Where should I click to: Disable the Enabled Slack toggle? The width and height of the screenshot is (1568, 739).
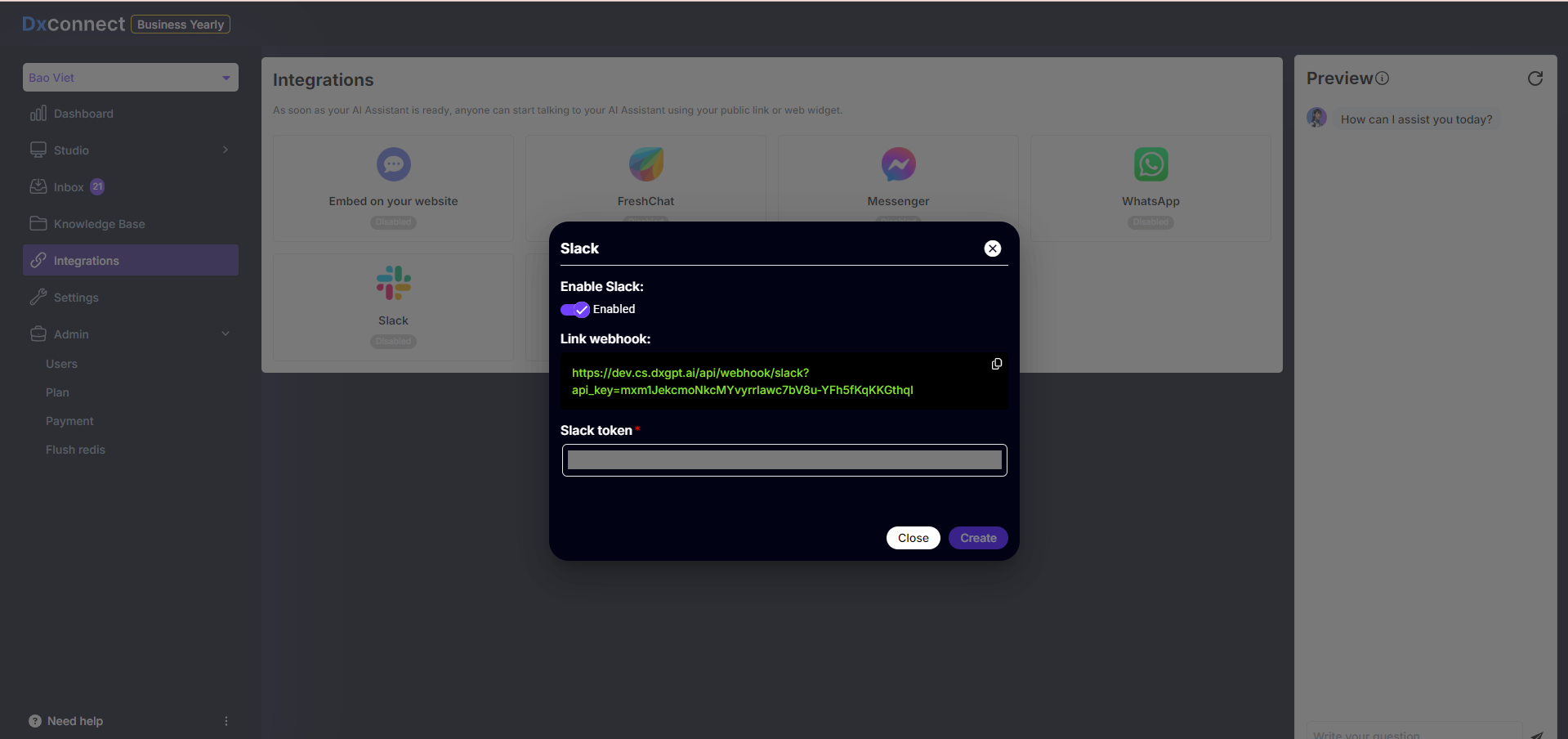click(576, 309)
